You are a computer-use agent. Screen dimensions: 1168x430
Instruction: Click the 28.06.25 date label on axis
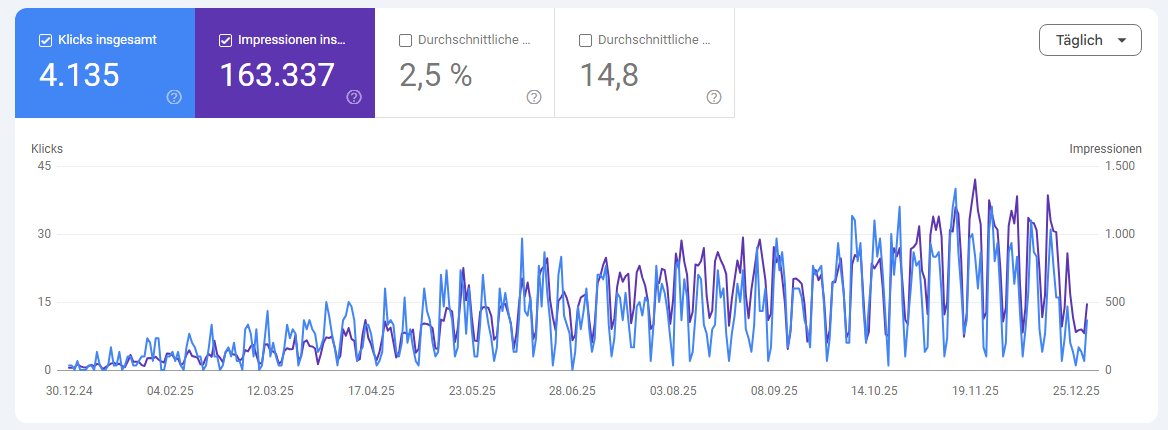pos(571,391)
